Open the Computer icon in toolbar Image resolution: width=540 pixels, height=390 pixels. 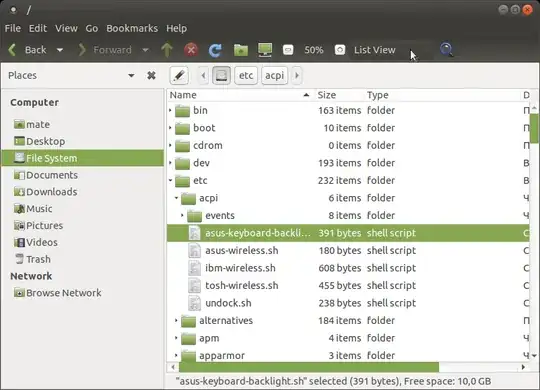(265, 50)
